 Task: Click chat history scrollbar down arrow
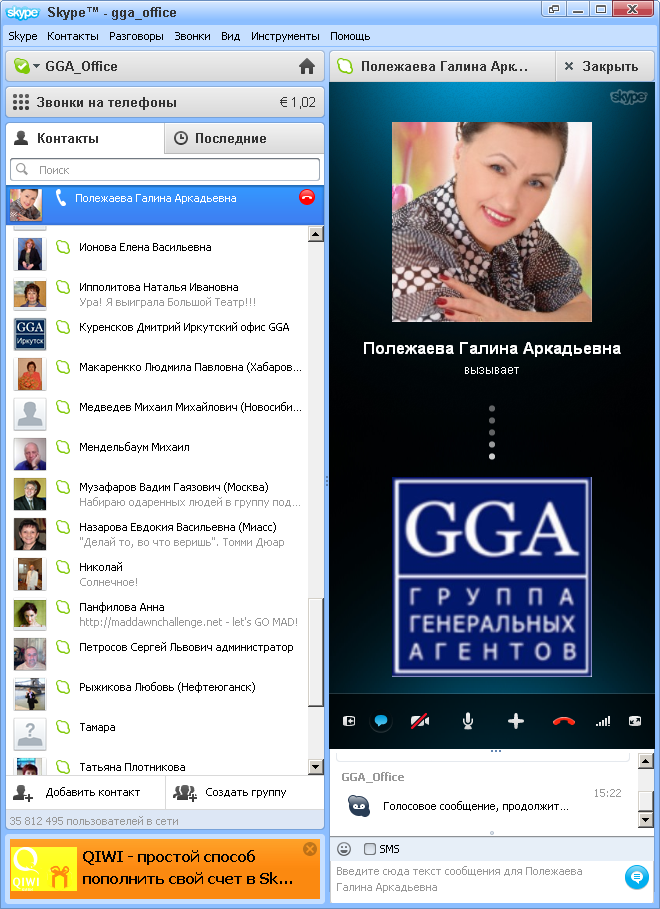[646, 819]
